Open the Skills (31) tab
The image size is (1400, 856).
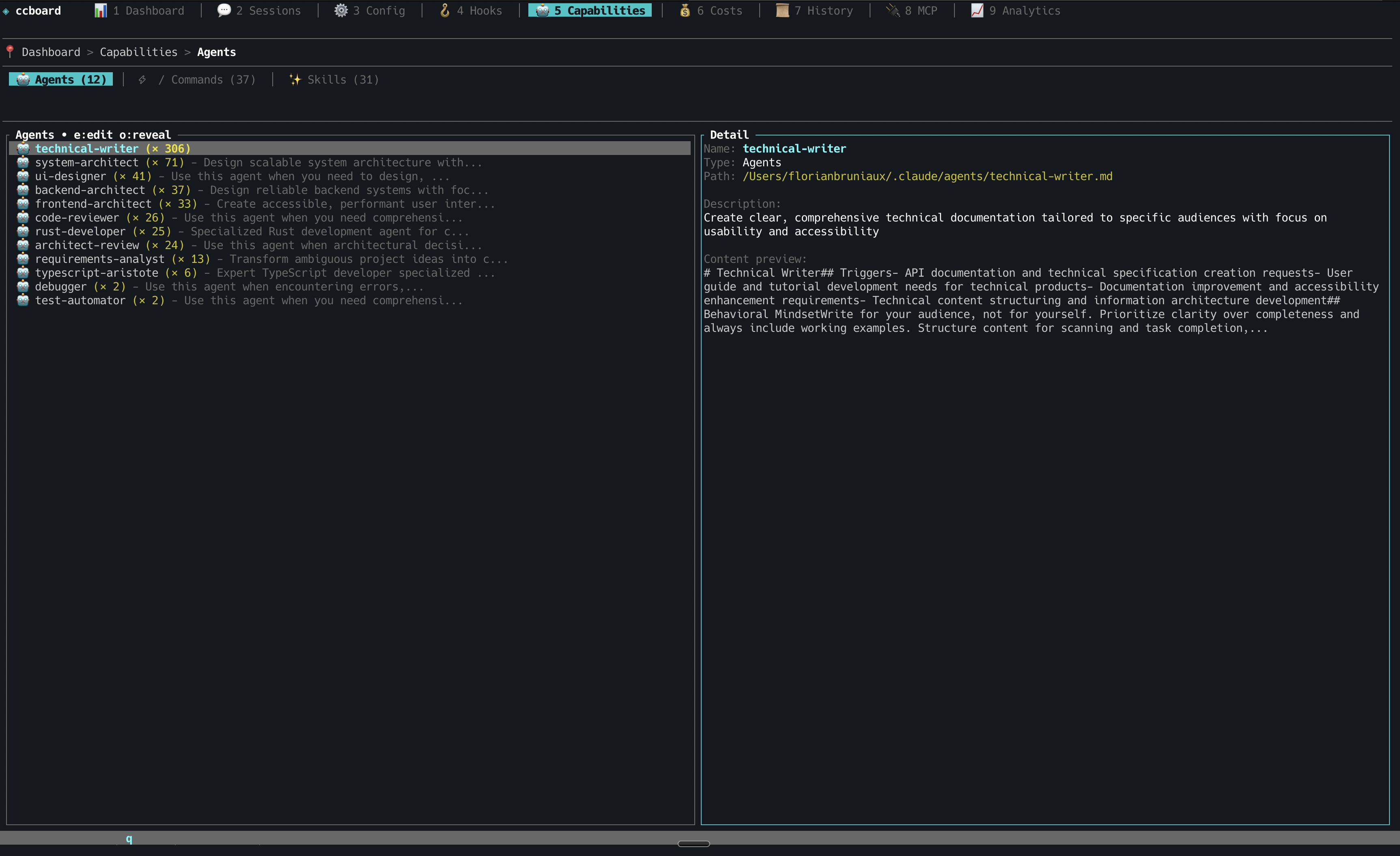pyautogui.click(x=342, y=80)
